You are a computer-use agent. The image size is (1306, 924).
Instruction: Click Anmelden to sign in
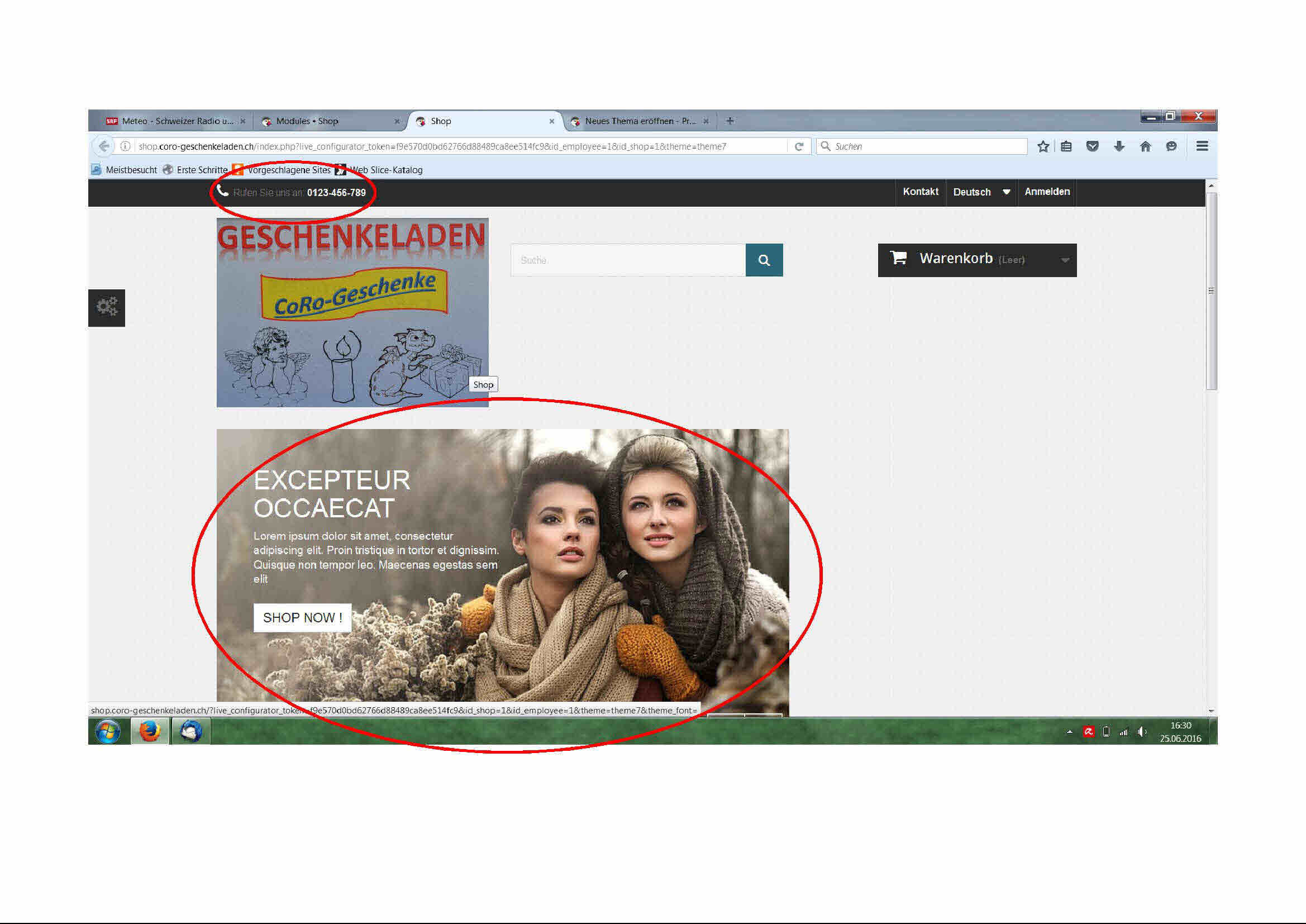tap(1047, 192)
